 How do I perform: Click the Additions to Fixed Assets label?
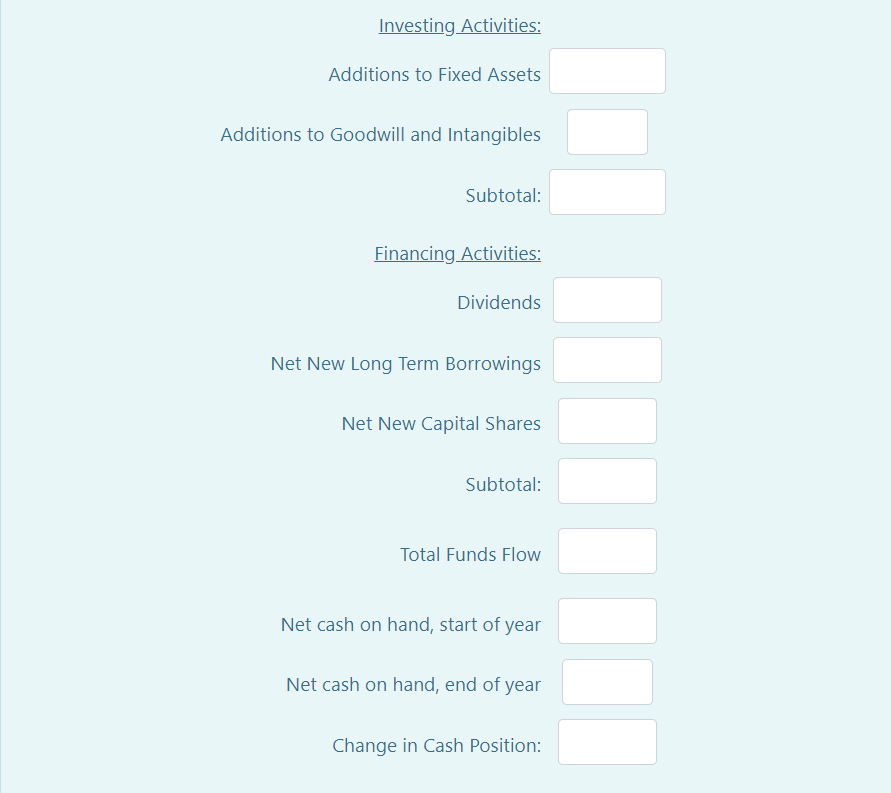click(434, 74)
